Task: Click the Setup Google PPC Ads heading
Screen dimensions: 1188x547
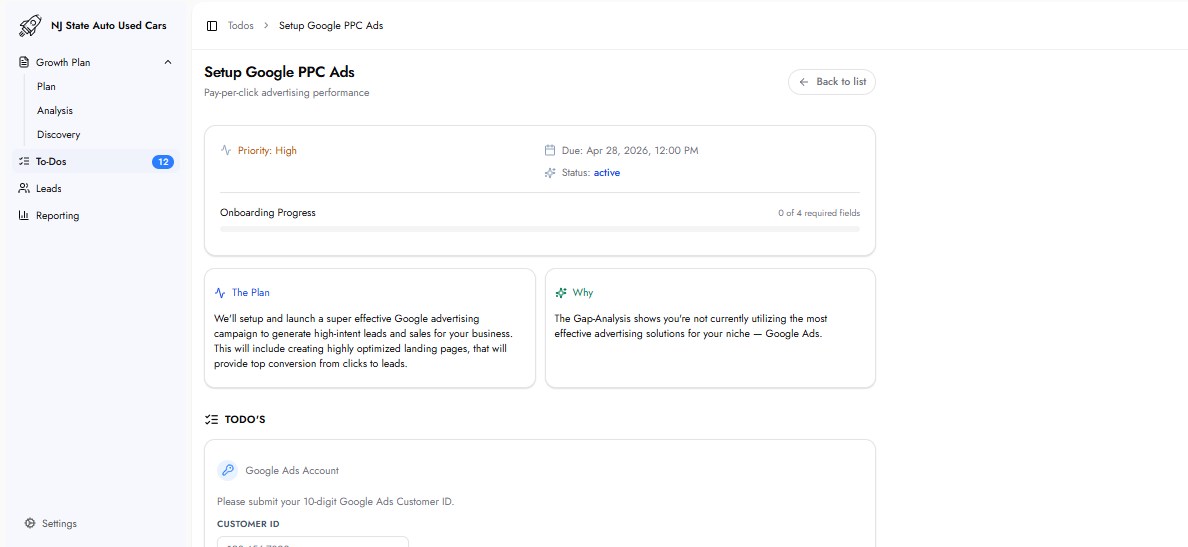Action: click(280, 72)
